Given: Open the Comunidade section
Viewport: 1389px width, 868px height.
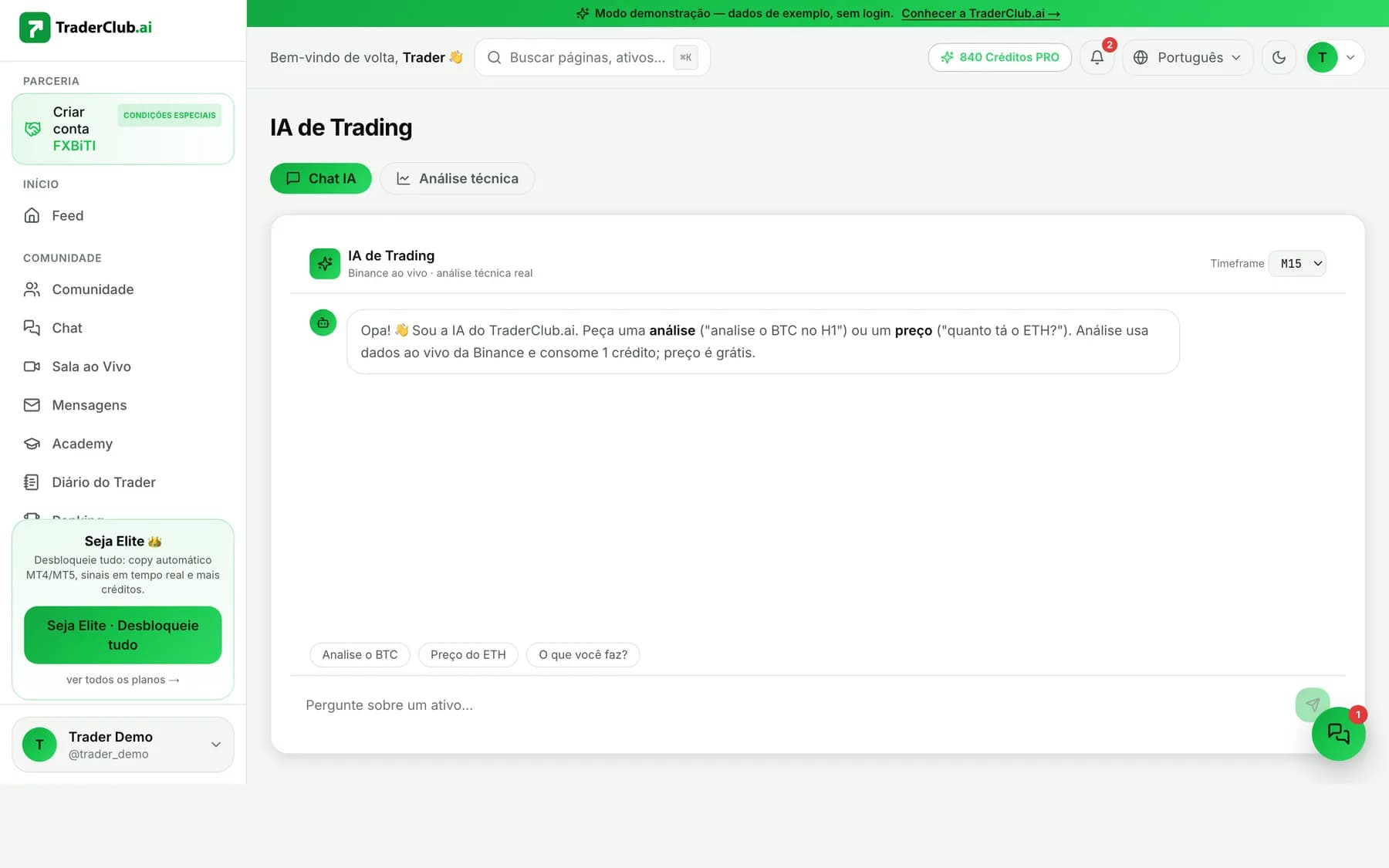Looking at the screenshot, I should [x=123, y=289].
